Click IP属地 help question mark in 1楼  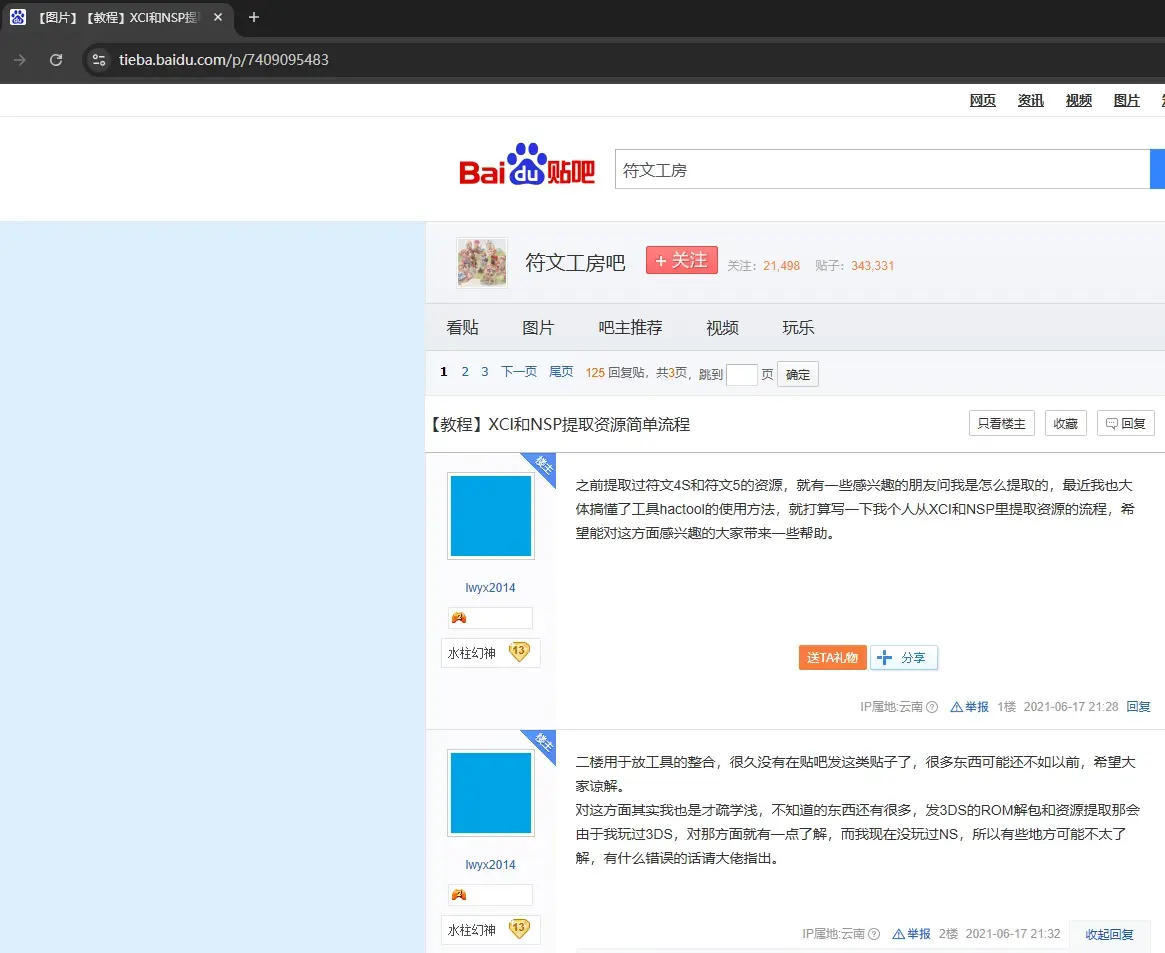click(x=932, y=707)
